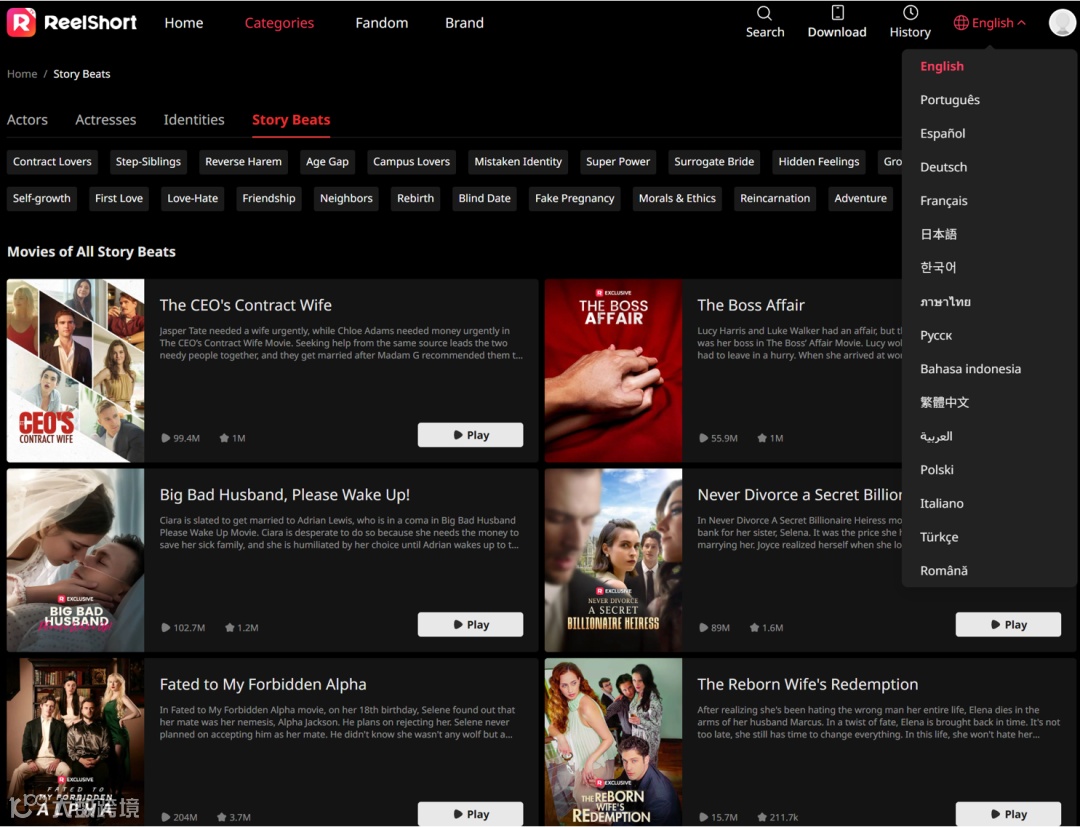This screenshot has width=1080, height=827.
Task: Select Português language option
Action: pos(950,100)
